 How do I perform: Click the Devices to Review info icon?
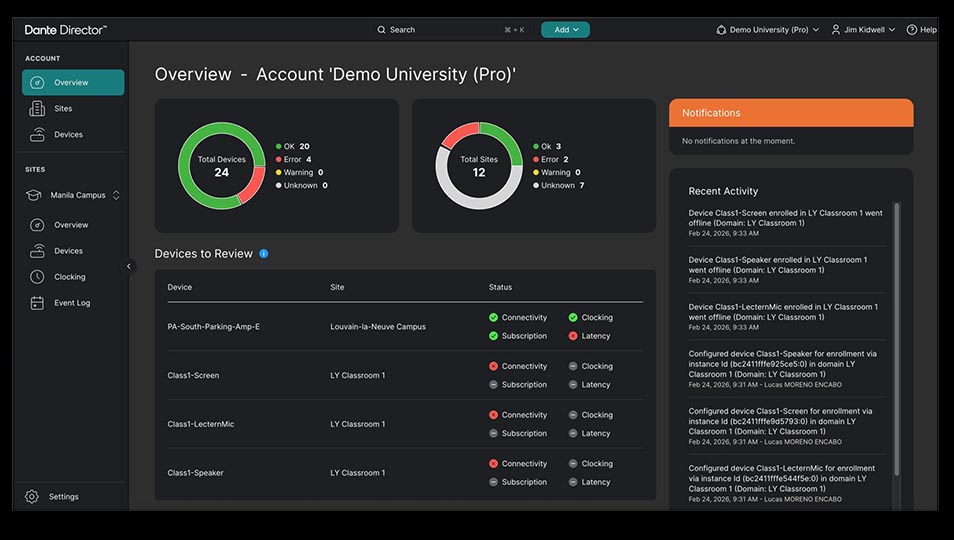(x=264, y=254)
